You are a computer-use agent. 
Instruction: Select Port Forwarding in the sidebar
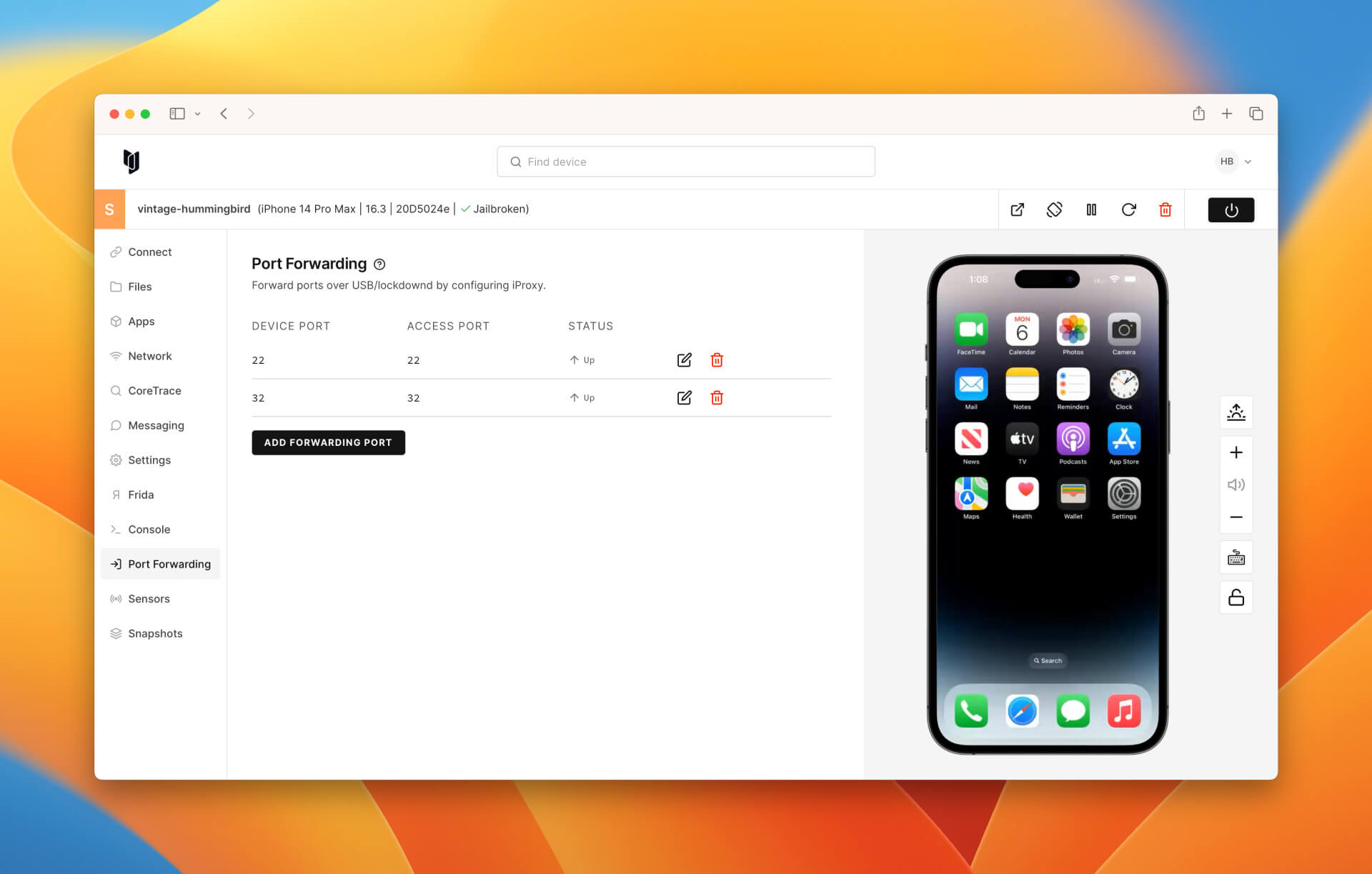160,564
